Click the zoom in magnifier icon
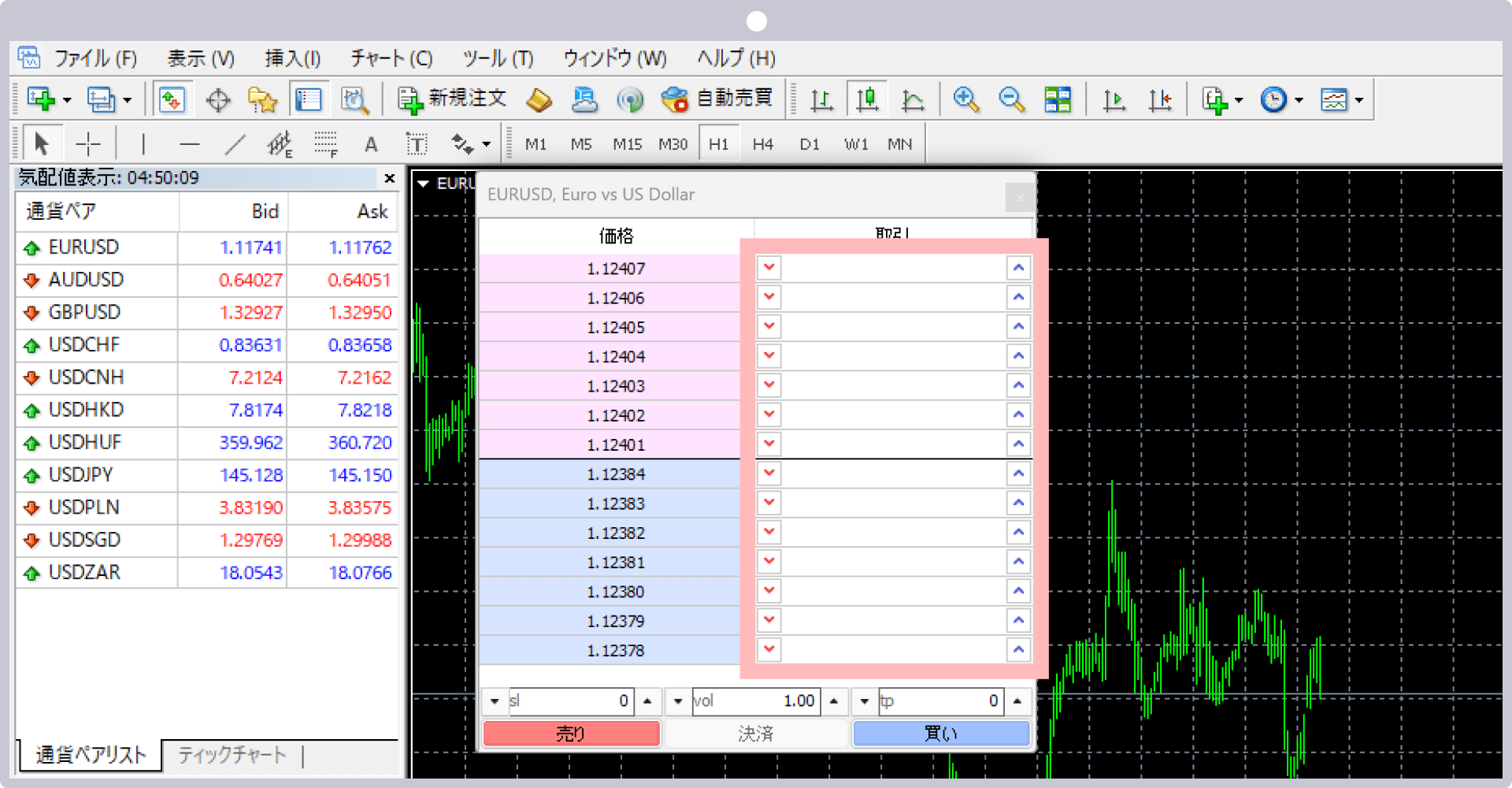1512x788 pixels. pos(965,100)
